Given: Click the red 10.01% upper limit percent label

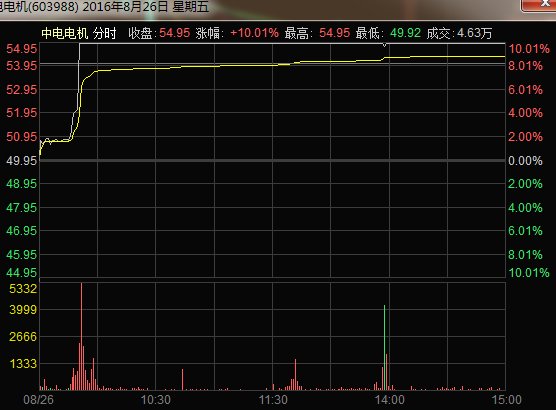Looking at the screenshot, I should (x=529, y=49).
